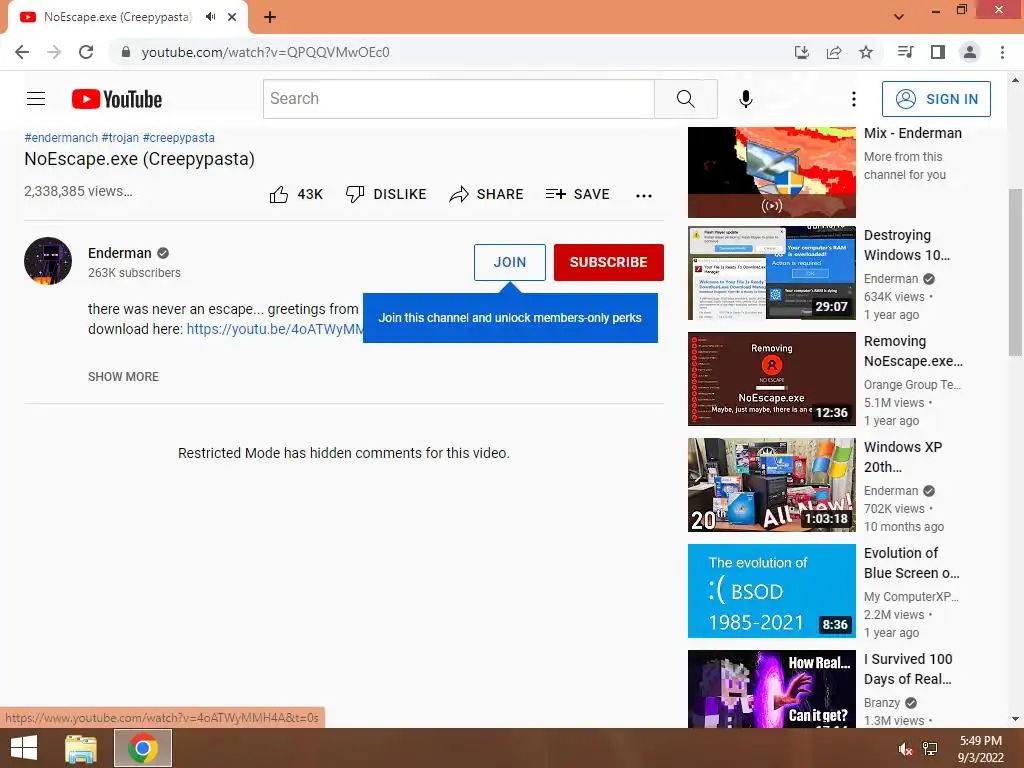Open the media control queue icon
1024x768 pixels.
pos(905,52)
